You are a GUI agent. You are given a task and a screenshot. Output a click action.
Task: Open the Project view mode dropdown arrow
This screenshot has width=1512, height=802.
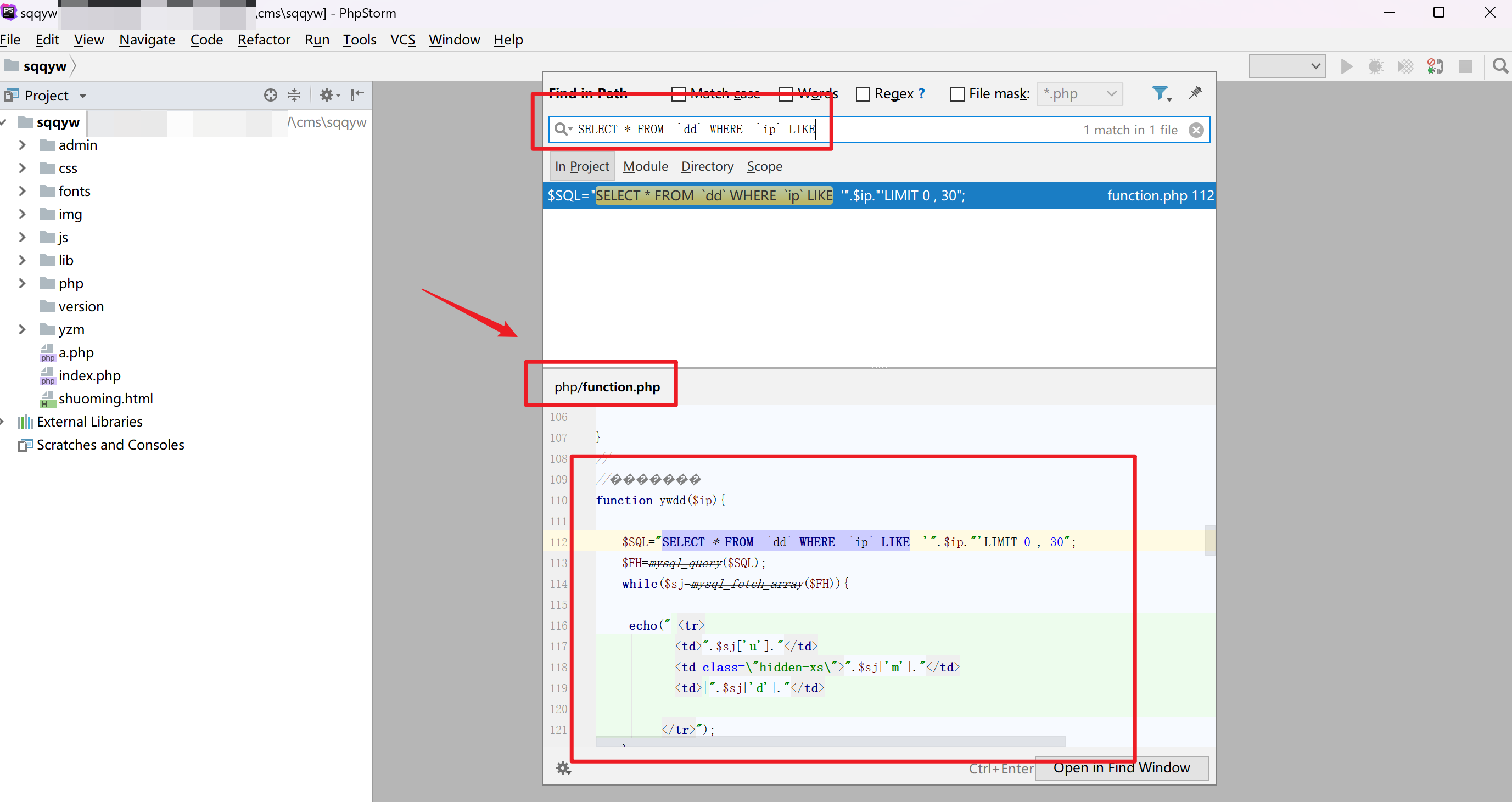pos(83,96)
